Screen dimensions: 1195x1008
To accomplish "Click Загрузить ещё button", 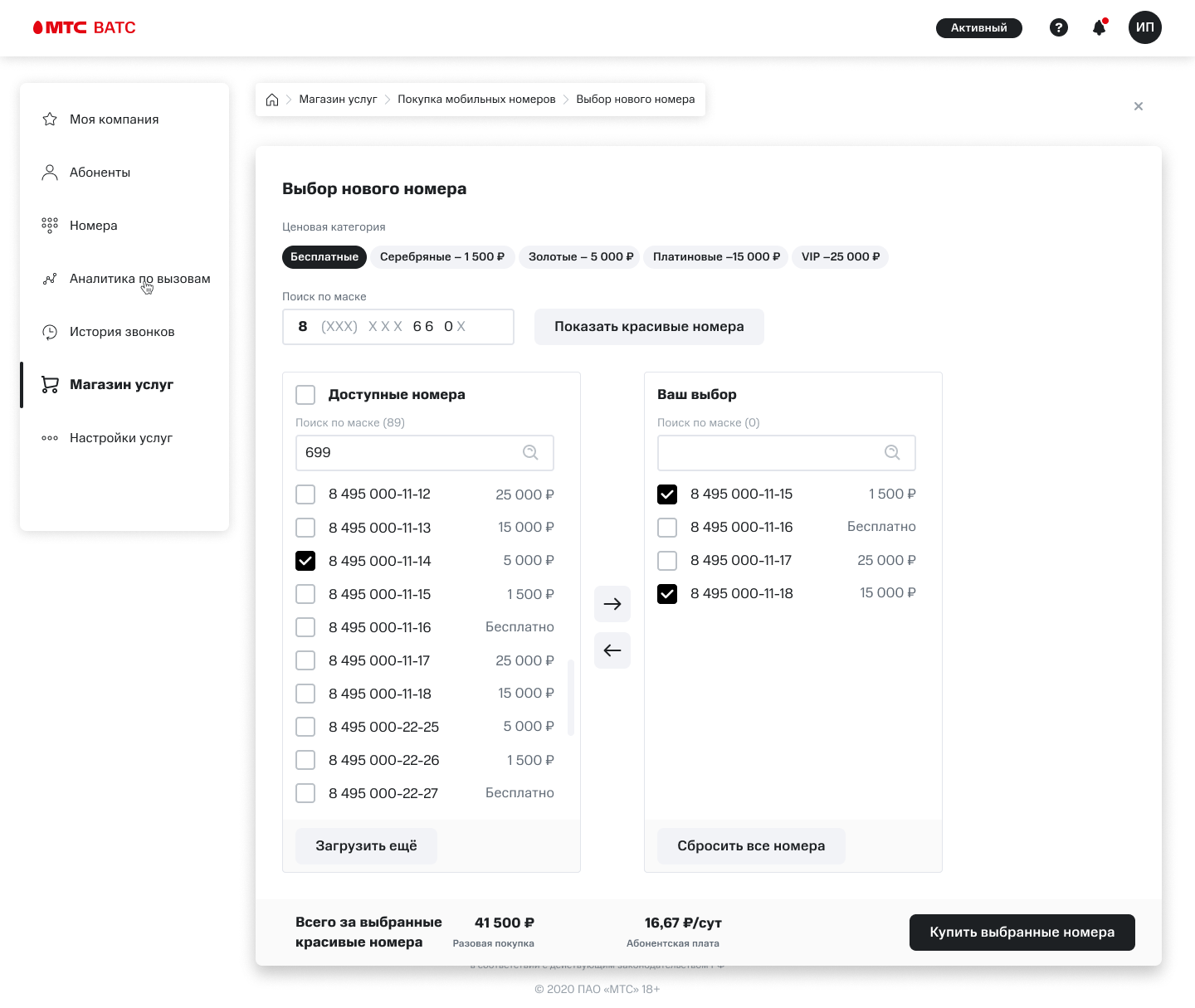I will pyautogui.click(x=366, y=846).
